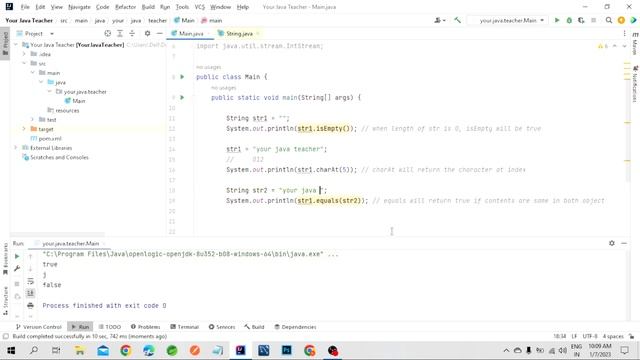Open the Problems tool window
This screenshot has height=360, width=640.
point(145,327)
